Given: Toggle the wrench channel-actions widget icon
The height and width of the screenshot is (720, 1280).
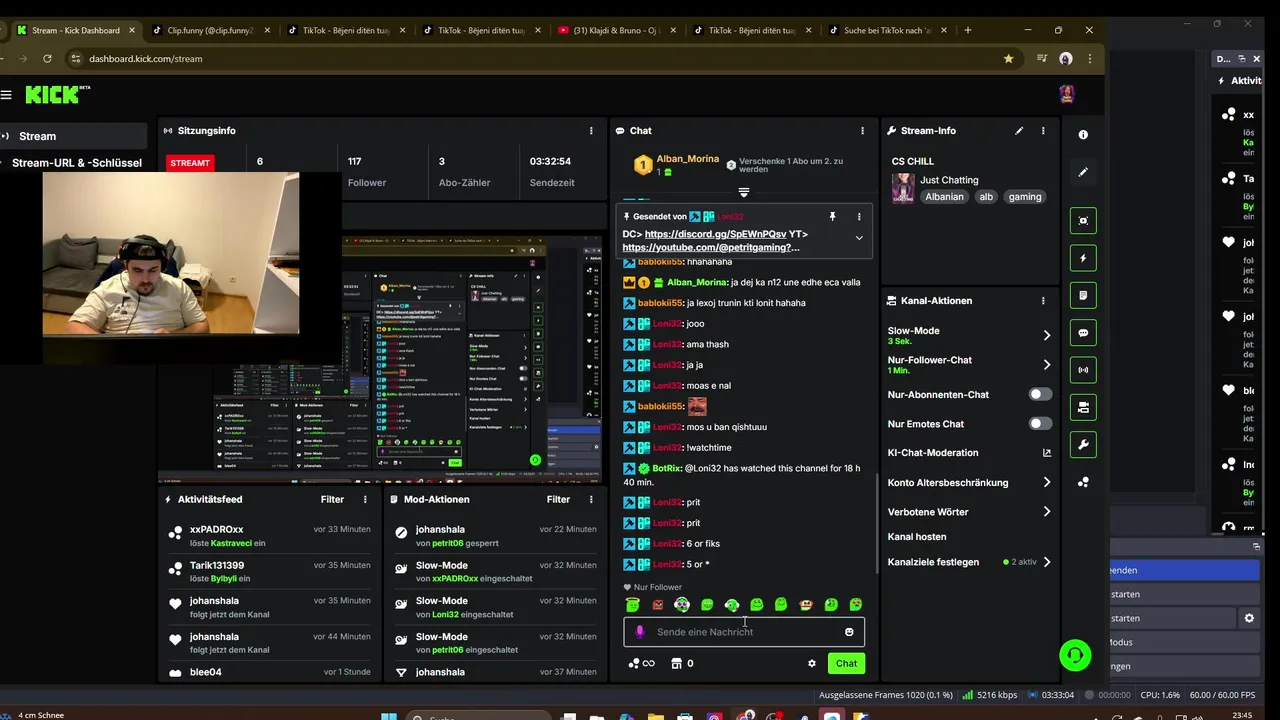Looking at the screenshot, I should (1083, 444).
